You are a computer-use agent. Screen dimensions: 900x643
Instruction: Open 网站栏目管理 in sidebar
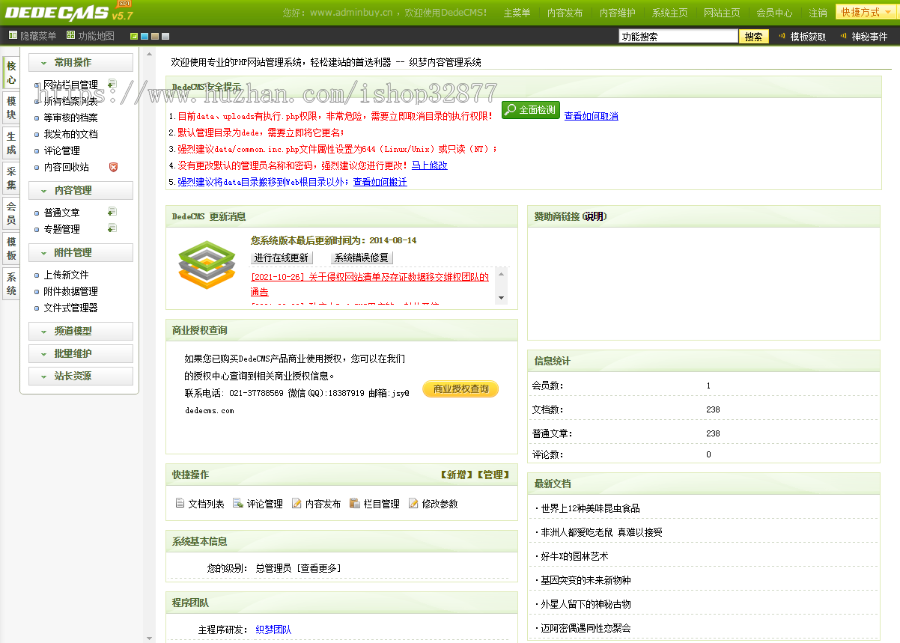[x=71, y=84]
